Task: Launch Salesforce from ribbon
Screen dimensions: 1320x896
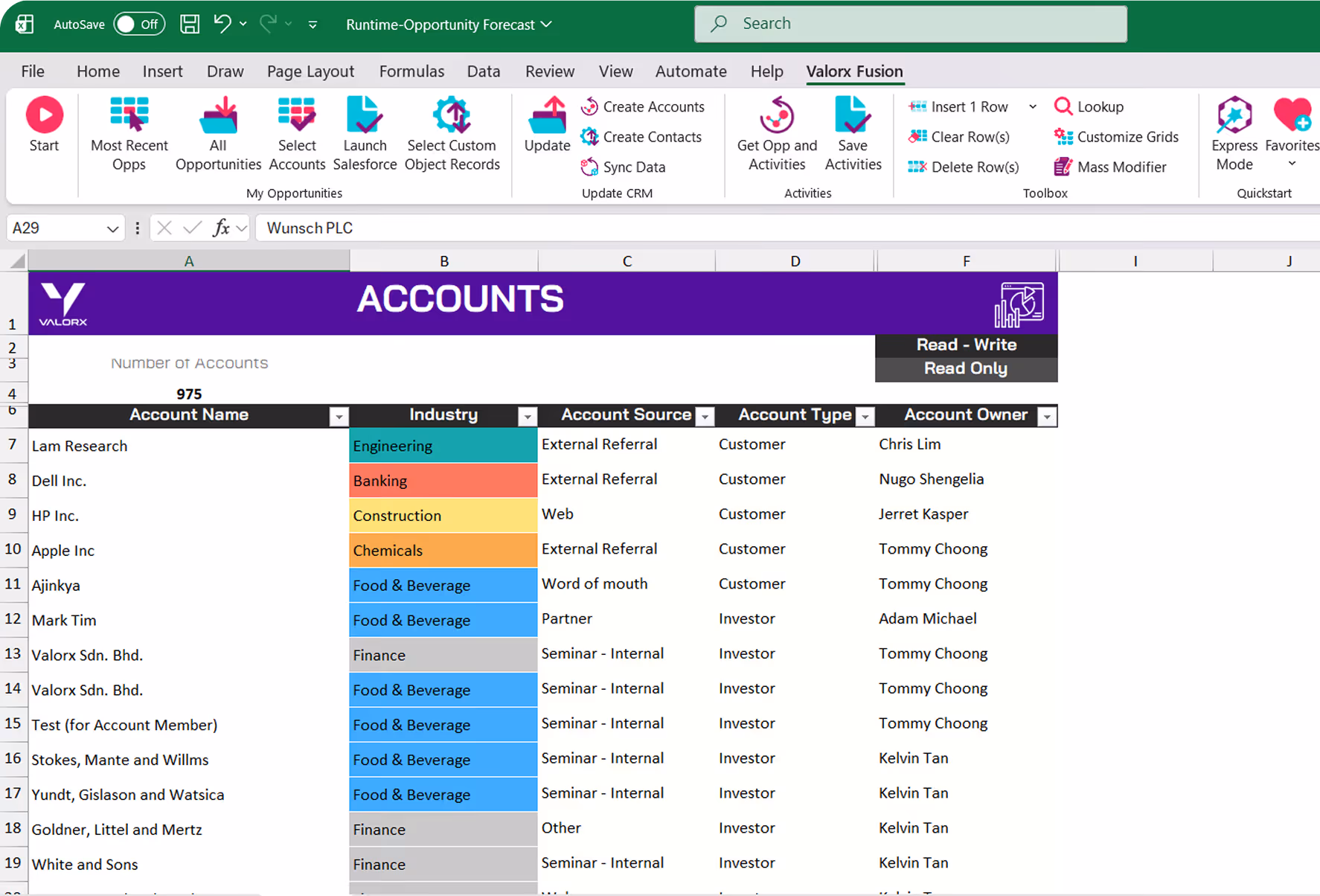Action: 365,133
